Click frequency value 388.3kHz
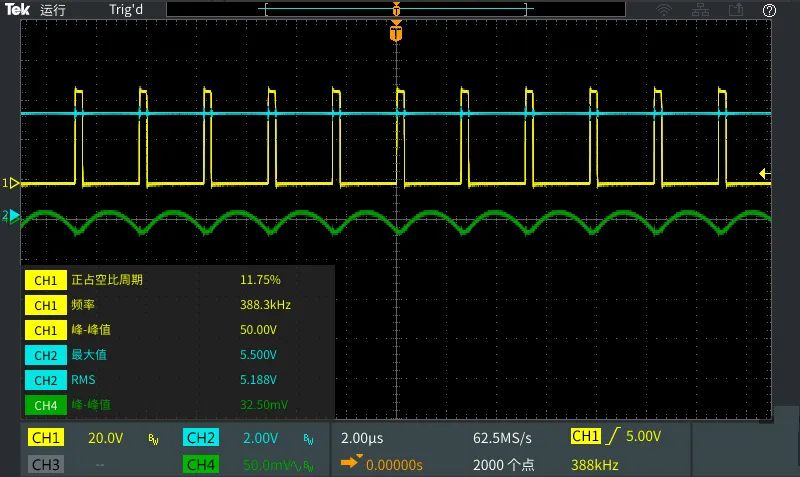Viewport: 800px width, 477px height. (265, 305)
